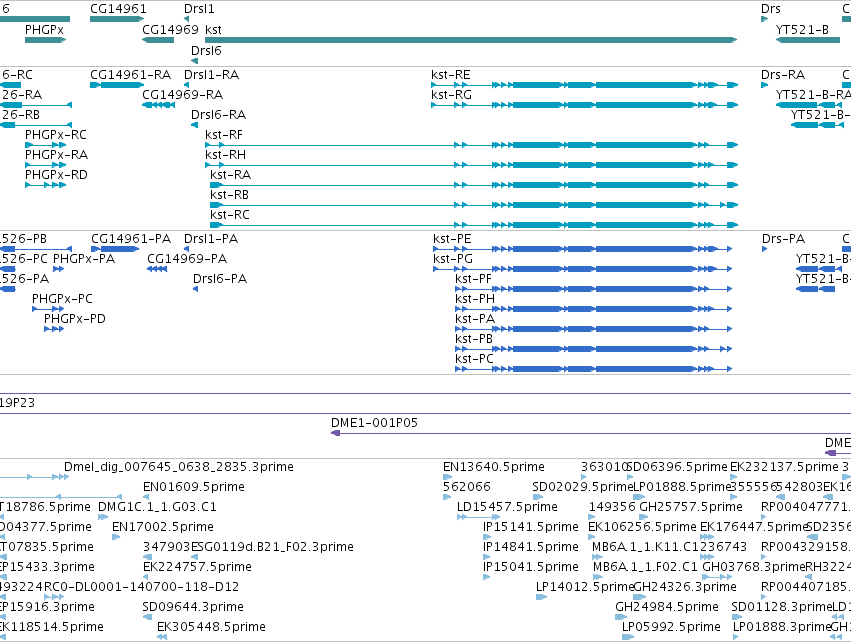Select the Drsl1-PA protein label
The height and width of the screenshot is (642, 851).
click(211, 239)
